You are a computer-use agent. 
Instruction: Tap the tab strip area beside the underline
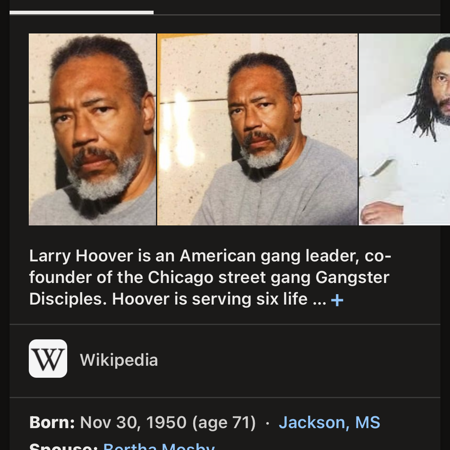coord(297,8)
